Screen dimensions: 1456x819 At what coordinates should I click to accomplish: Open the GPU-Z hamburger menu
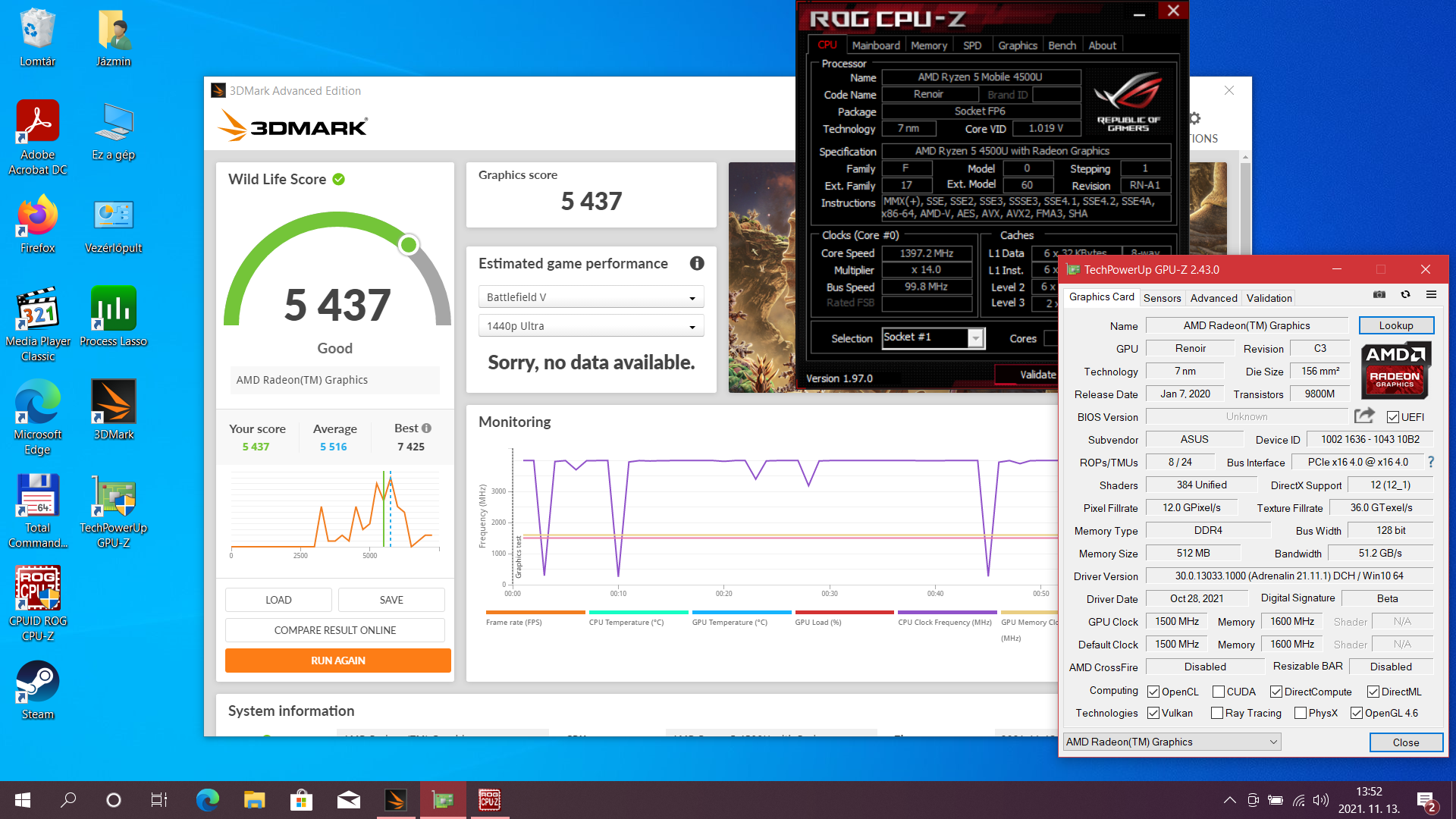[x=1431, y=294]
